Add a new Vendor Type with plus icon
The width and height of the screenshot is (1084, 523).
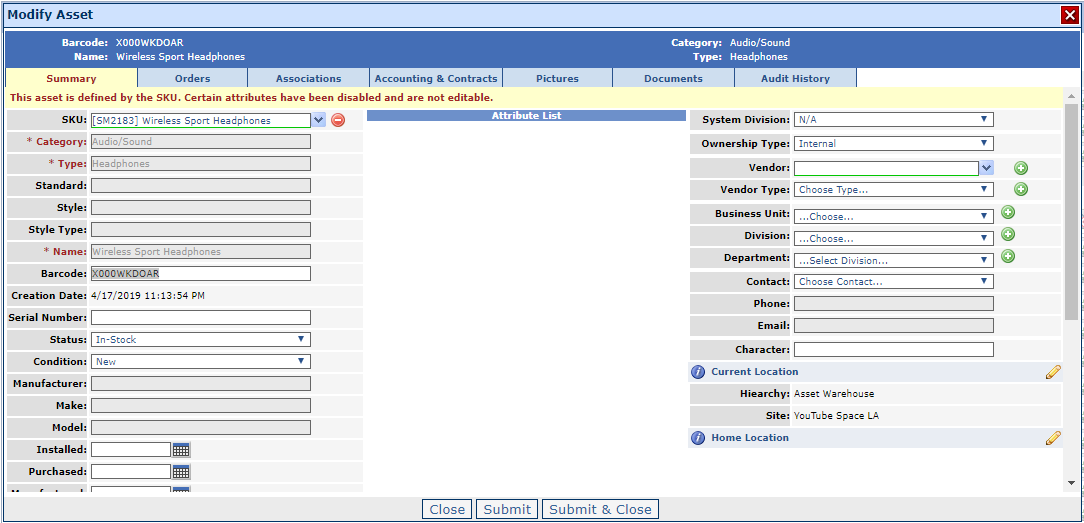1020,189
